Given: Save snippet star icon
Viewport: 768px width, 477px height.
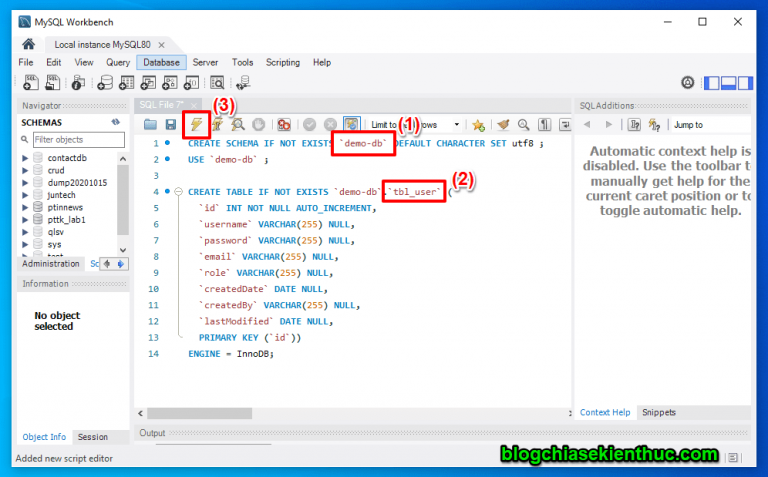Looking at the screenshot, I should click(479, 125).
